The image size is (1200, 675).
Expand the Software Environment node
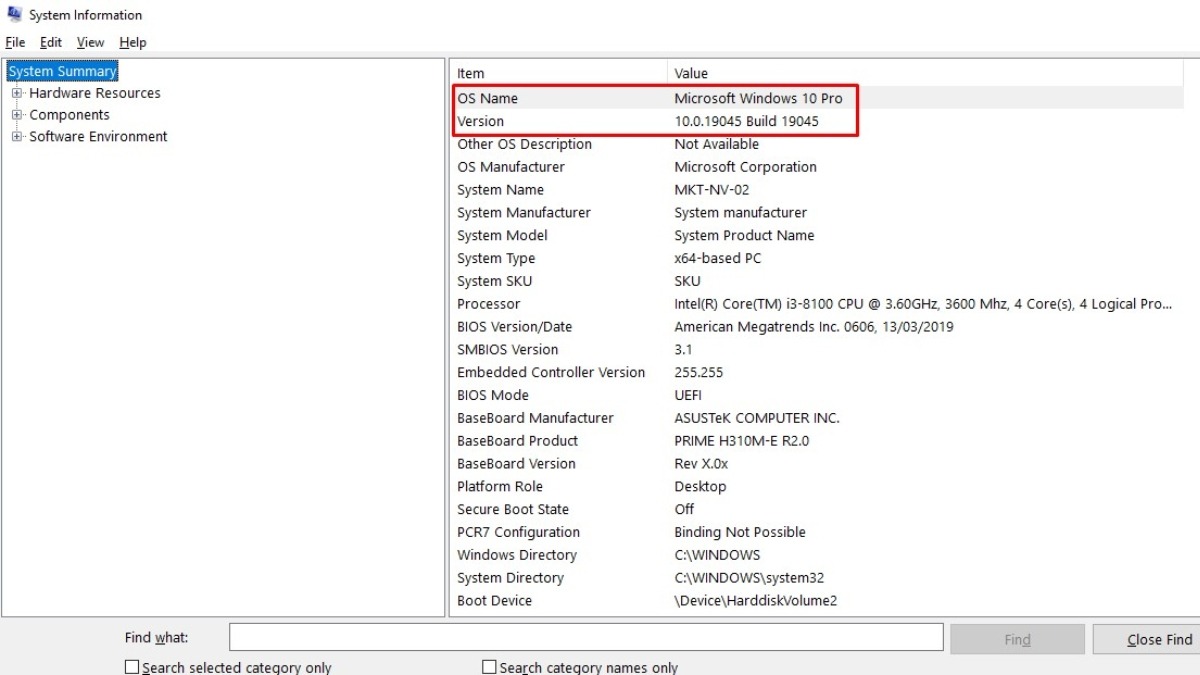click(17, 137)
